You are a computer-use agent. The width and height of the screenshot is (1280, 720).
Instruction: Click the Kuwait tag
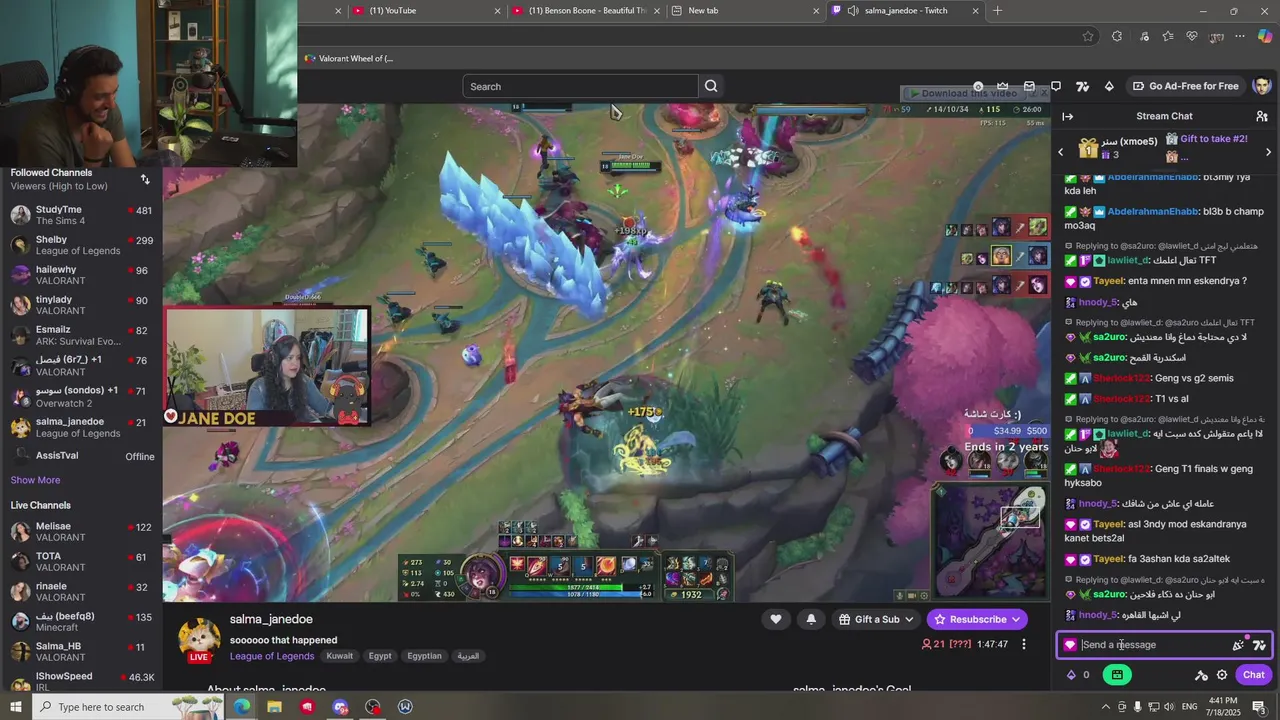click(340, 656)
